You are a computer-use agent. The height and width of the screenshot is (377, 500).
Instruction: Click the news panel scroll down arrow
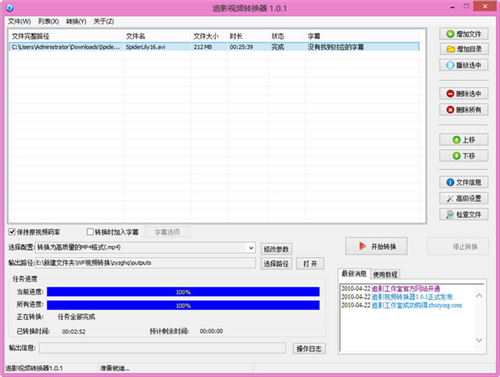pyautogui.click(x=479, y=340)
